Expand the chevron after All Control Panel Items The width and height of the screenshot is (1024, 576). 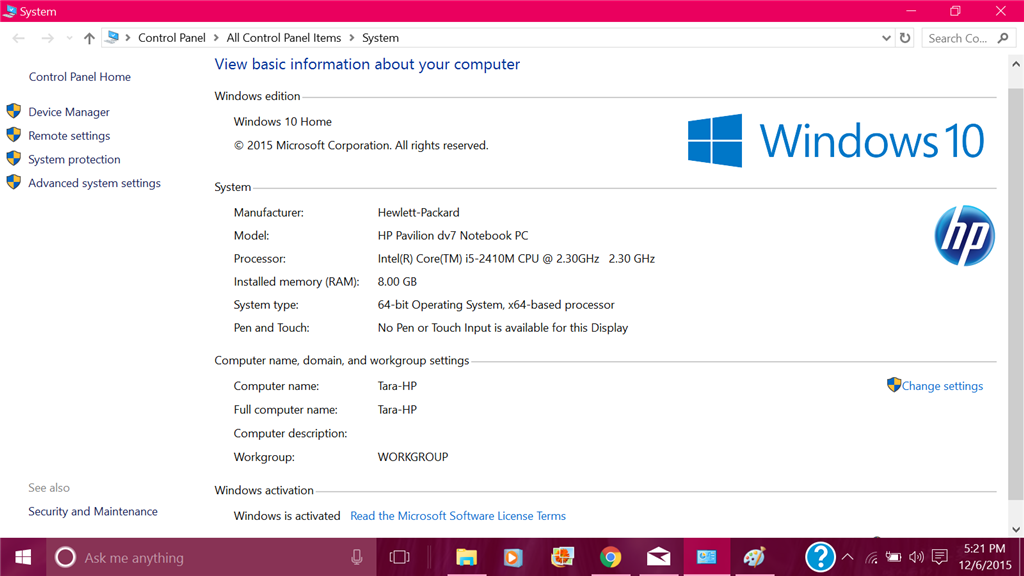click(352, 38)
